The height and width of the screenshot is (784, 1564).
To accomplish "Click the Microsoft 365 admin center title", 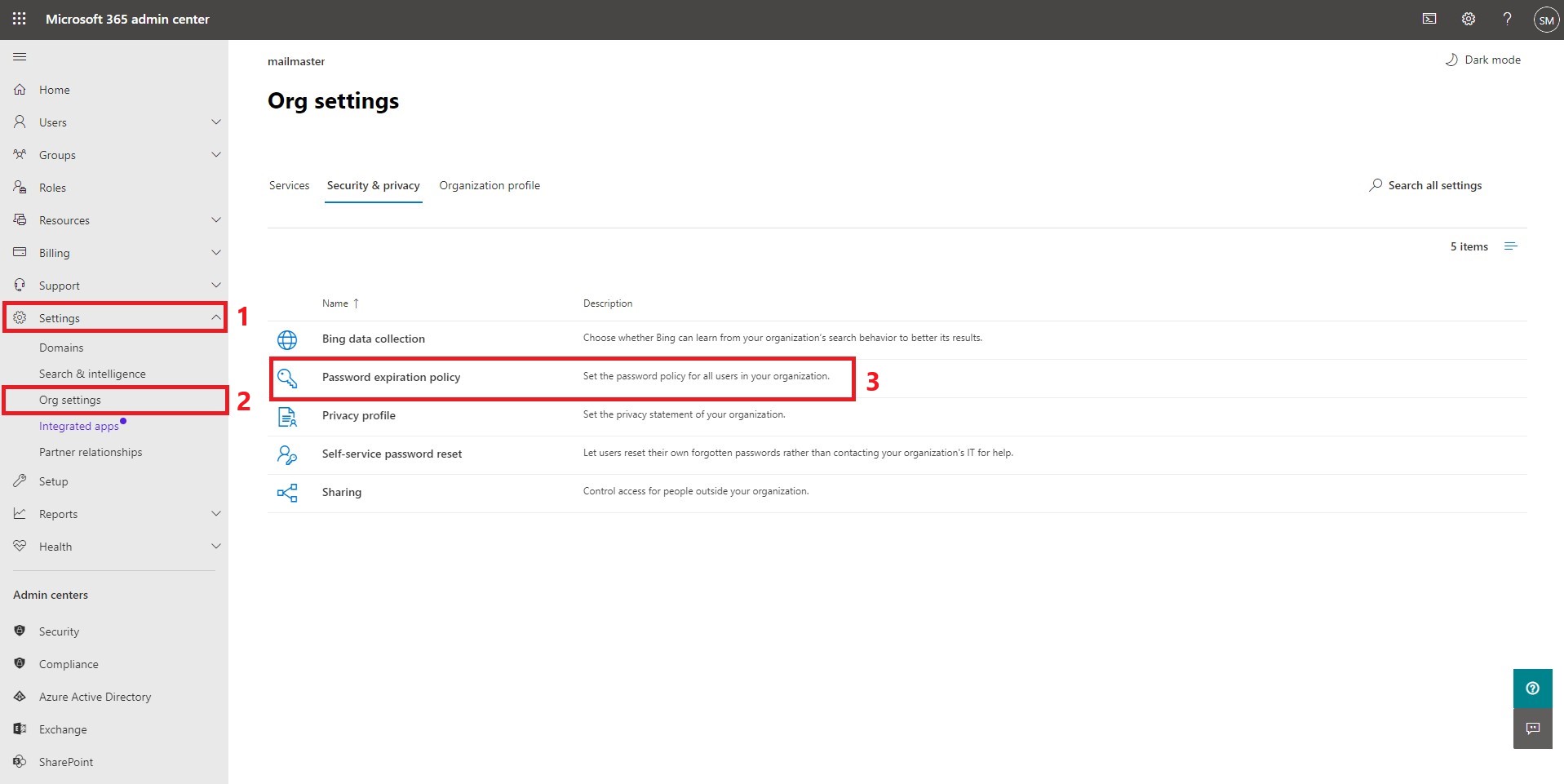I will coord(127,19).
